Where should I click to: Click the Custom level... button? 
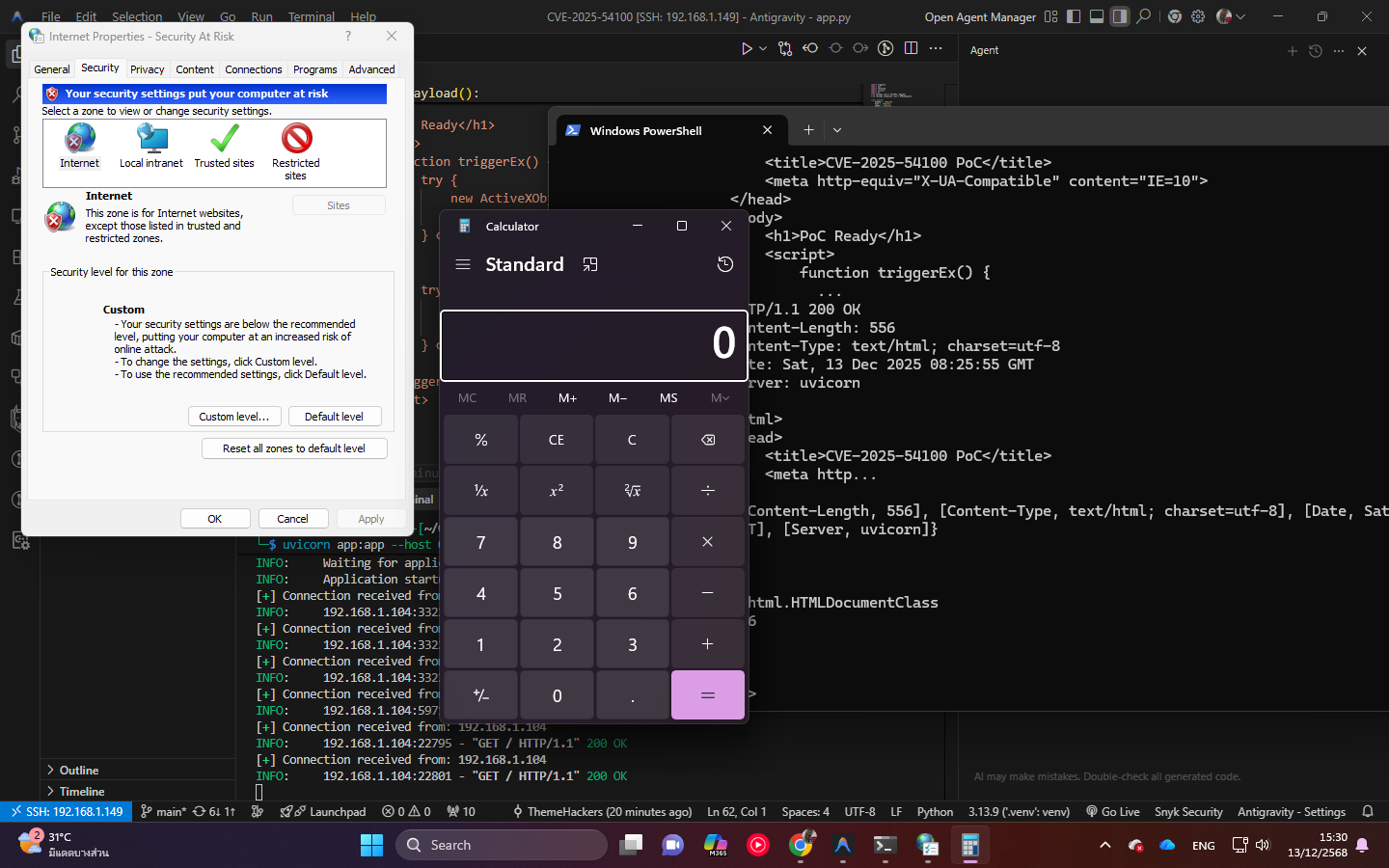pyautogui.click(x=234, y=417)
